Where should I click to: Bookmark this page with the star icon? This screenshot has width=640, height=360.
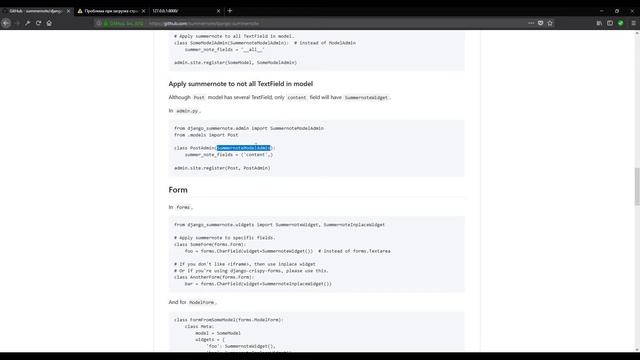pyautogui.click(x=550, y=23)
